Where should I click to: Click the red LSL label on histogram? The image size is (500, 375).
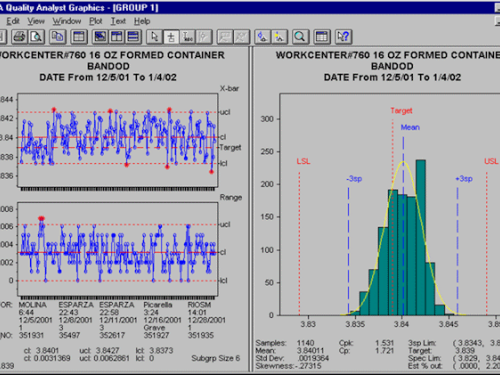[x=303, y=161]
